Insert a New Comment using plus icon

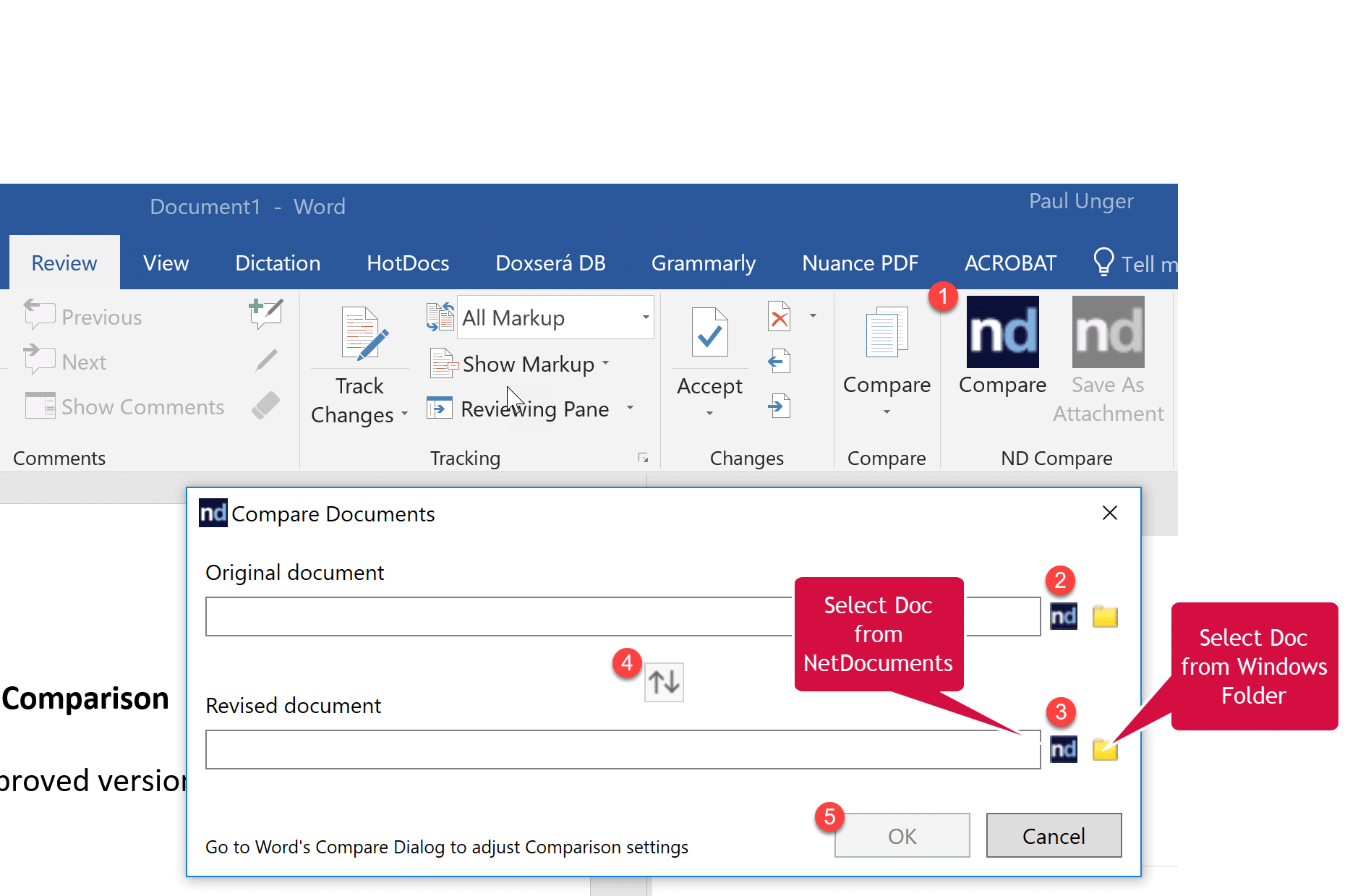coord(265,314)
